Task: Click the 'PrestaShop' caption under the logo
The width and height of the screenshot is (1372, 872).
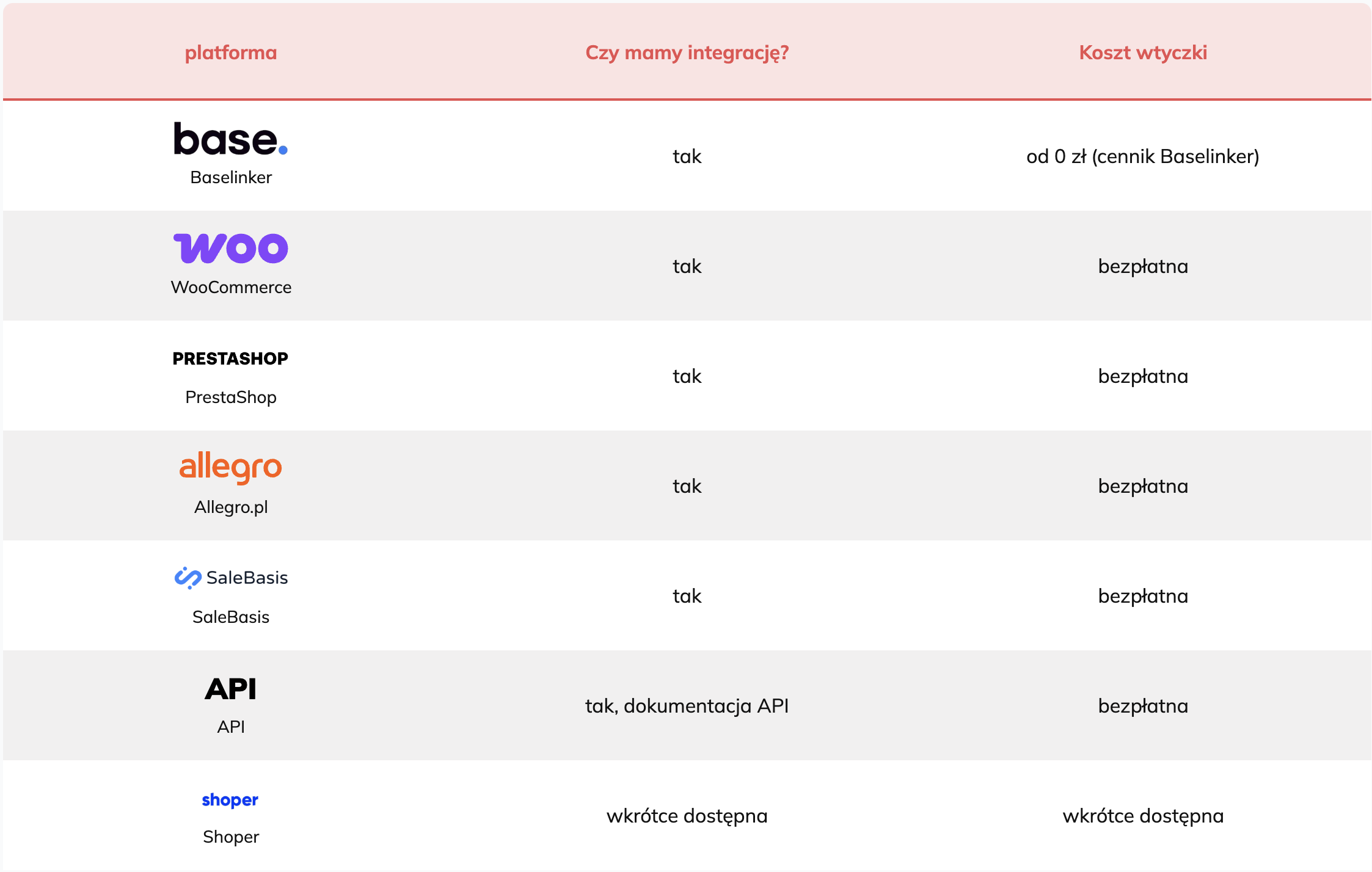Action: click(230, 397)
